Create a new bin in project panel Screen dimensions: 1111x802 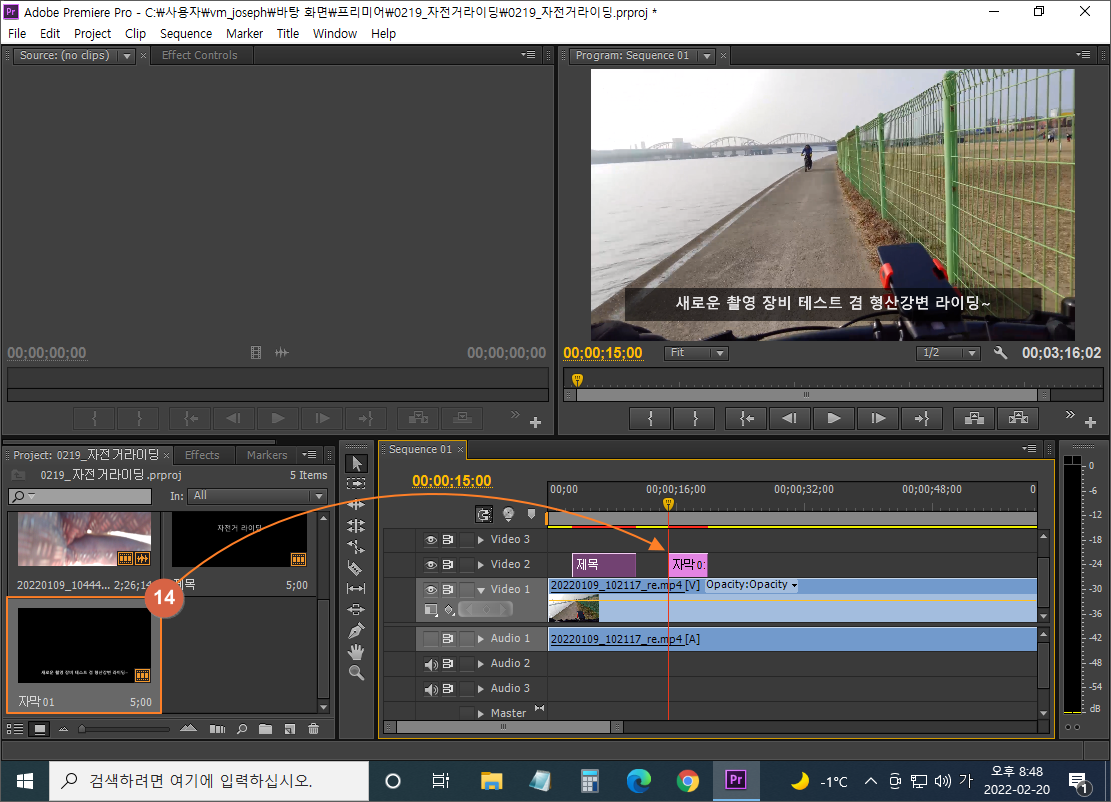[x=266, y=728]
